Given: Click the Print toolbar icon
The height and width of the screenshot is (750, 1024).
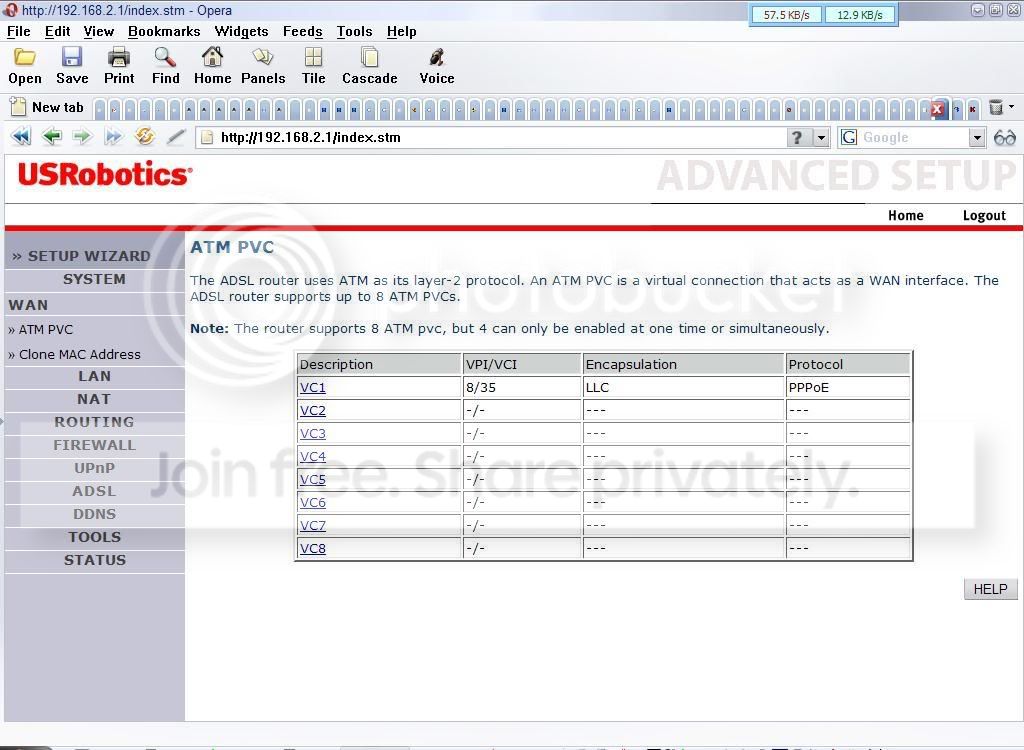Looking at the screenshot, I should pyautogui.click(x=119, y=57).
